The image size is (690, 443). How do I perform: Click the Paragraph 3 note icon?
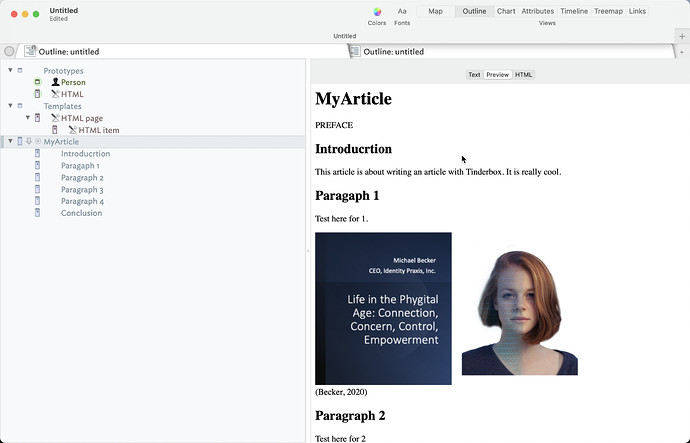coord(37,189)
